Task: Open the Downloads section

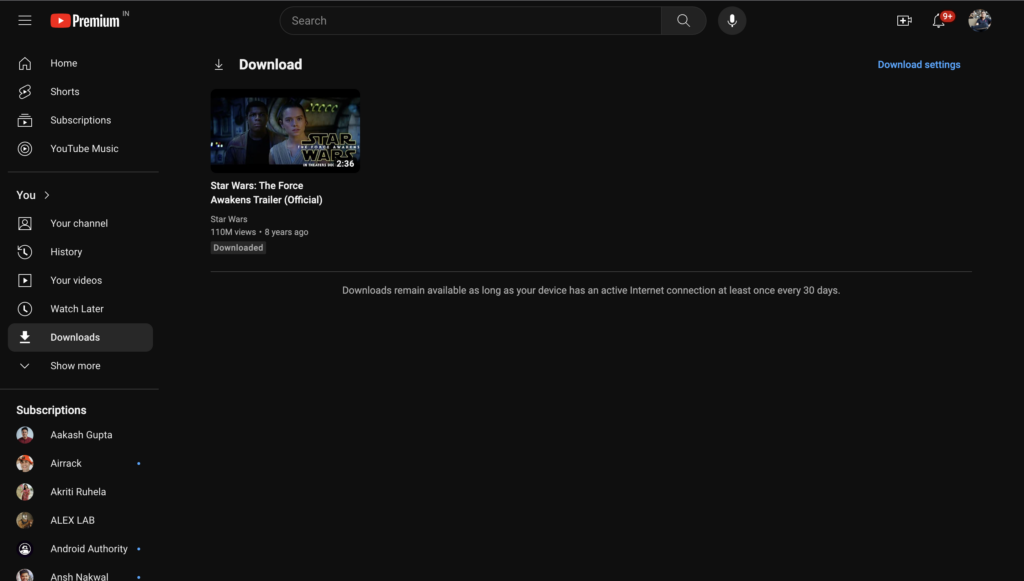Action: (73, 337)
